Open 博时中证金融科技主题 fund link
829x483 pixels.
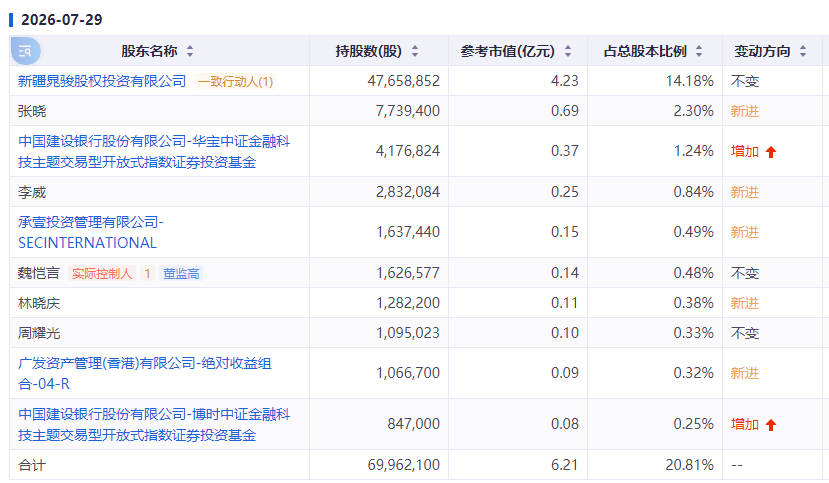coord(154,425)
